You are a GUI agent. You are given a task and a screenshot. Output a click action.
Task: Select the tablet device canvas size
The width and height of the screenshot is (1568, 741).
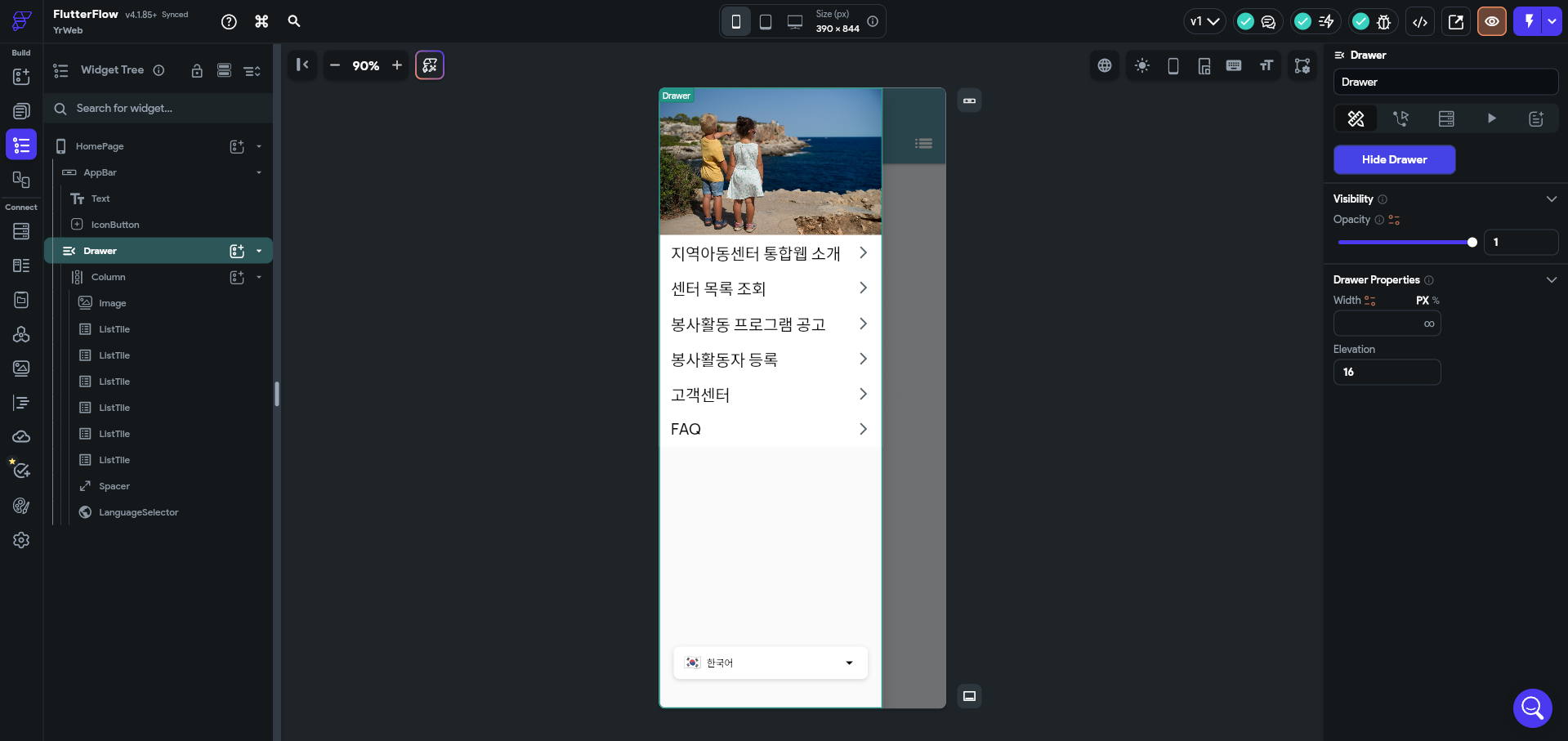pos(766,22)
